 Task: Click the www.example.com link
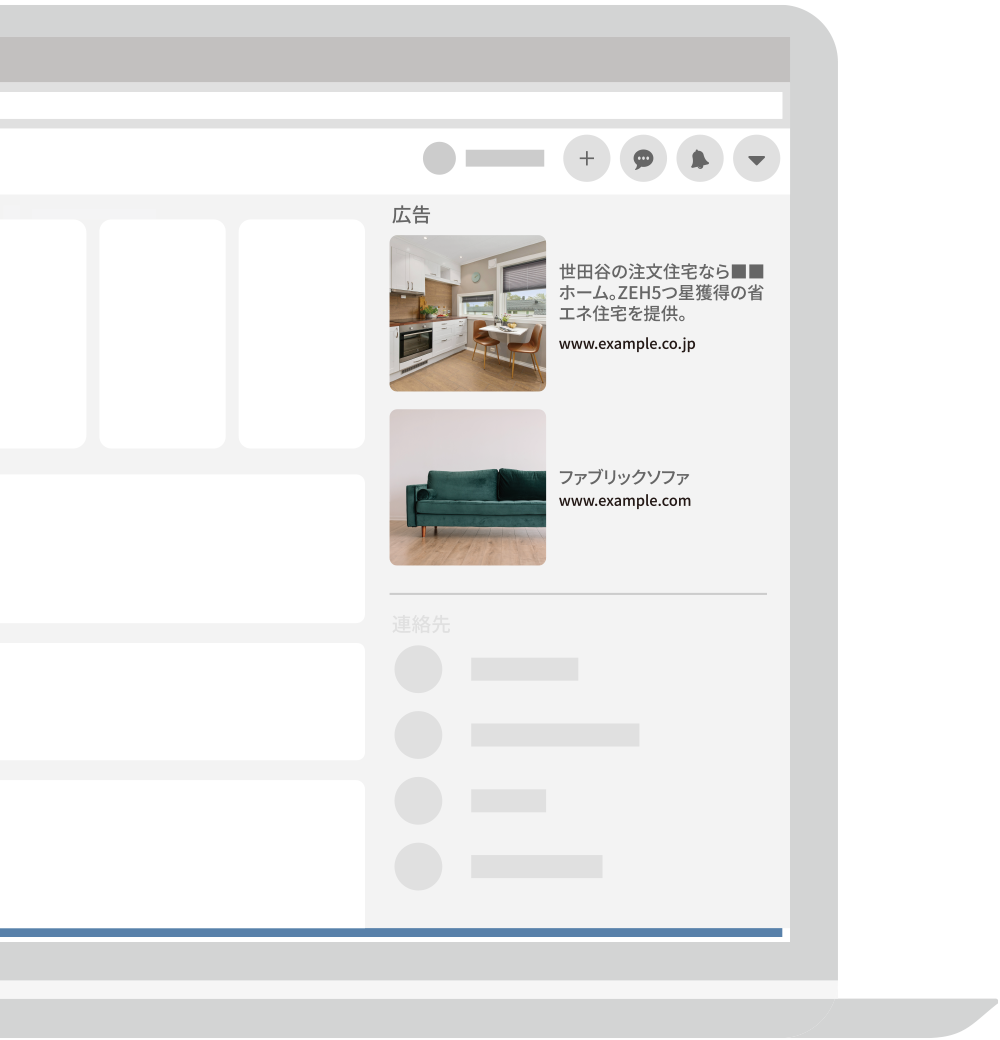point(625,501)
